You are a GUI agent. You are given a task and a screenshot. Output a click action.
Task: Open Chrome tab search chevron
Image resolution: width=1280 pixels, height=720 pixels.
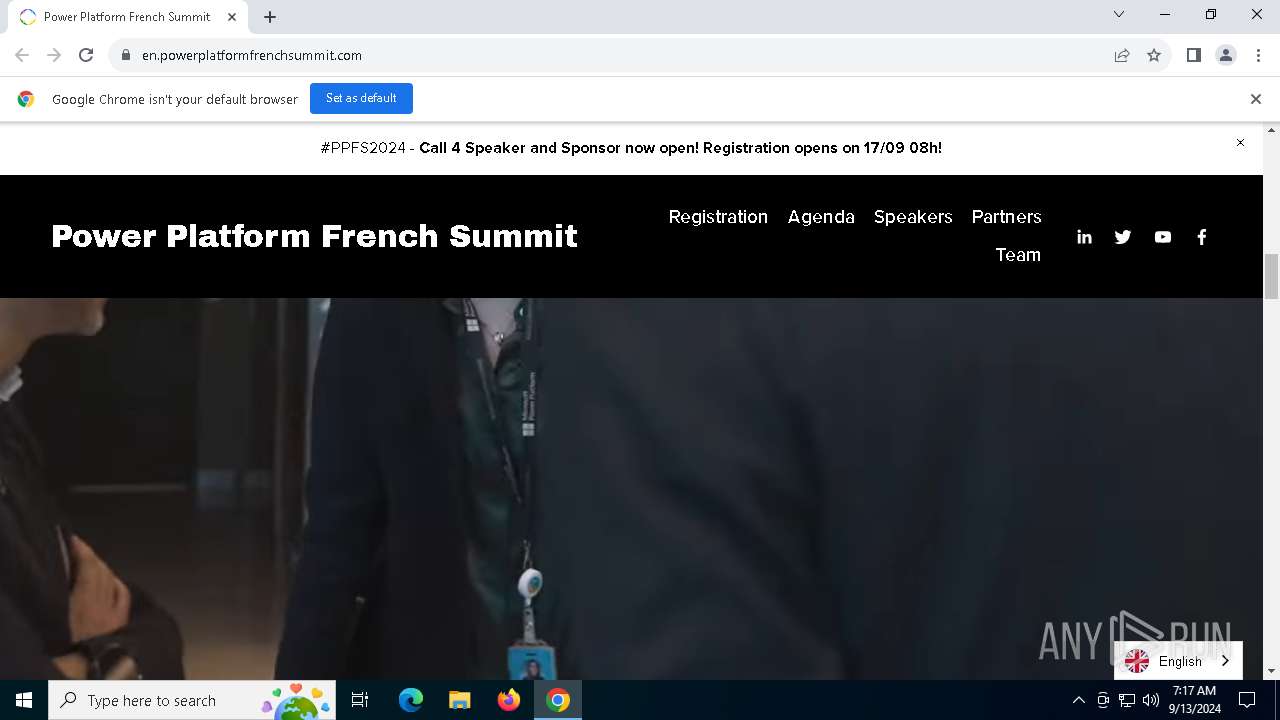tap(1119, 14)
